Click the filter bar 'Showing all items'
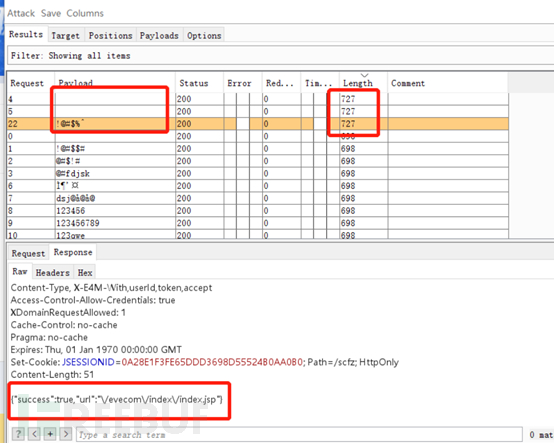The height and width of the screenshot is (443, 554). (x=281, y=55)
